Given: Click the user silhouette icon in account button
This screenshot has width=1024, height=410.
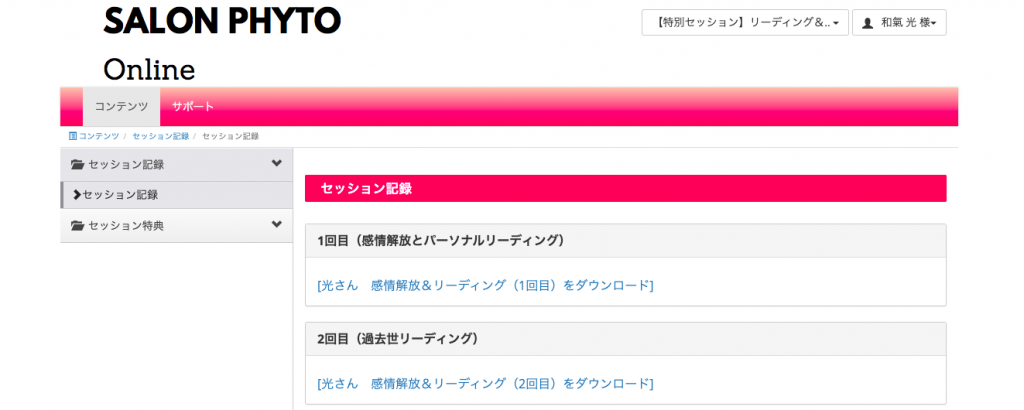Looking at the screenshot, I should 867,23.
